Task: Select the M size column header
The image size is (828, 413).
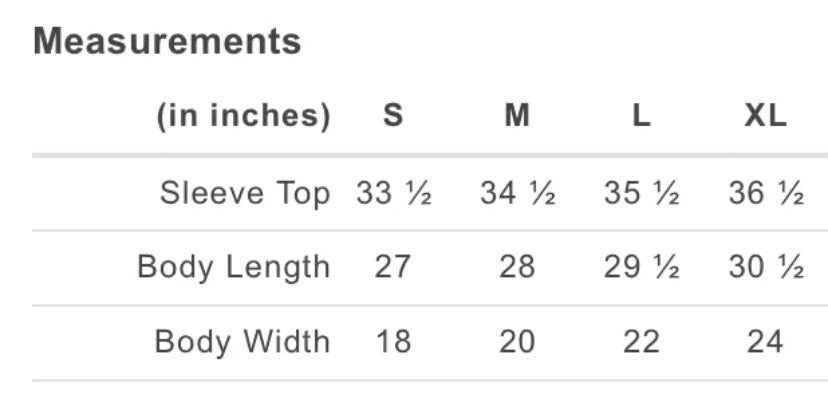Action: point(517,116)
